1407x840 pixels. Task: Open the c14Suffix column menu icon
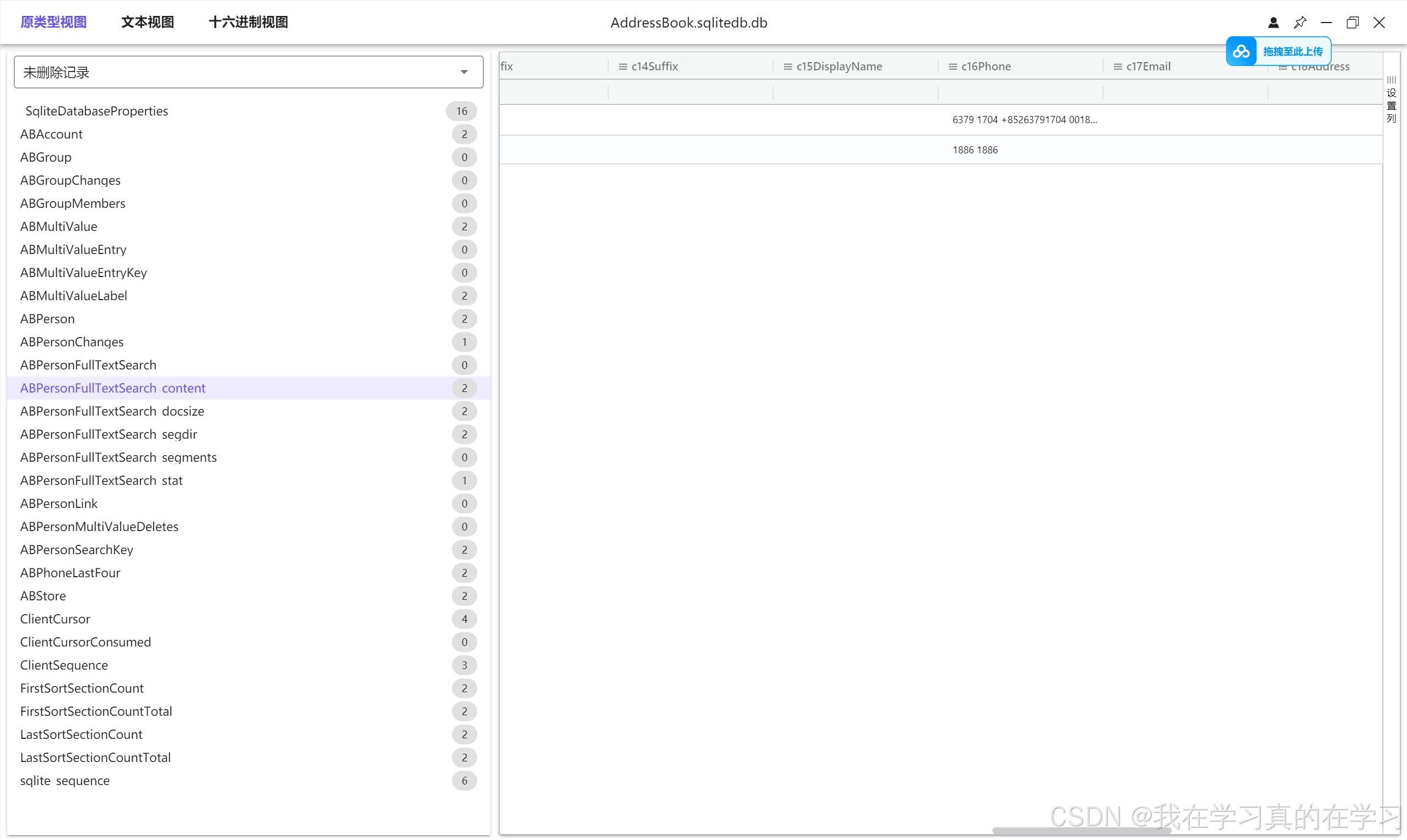click(x=622, y=67)
